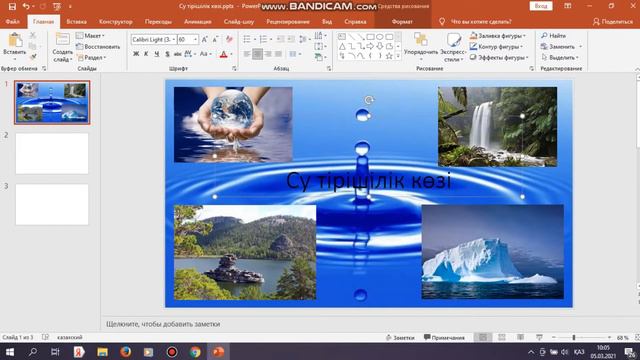This screenshot has width=640, height=360.
Task: Open the font size 60 dropdown
Action: (x=196, y=40)
